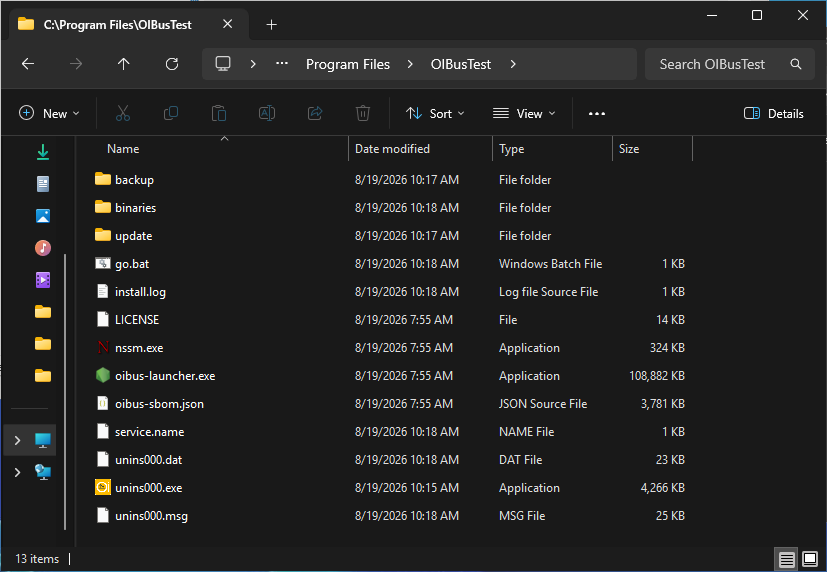
Task: Click JSON Source File type cell
Action: click(x=543, y=404)
